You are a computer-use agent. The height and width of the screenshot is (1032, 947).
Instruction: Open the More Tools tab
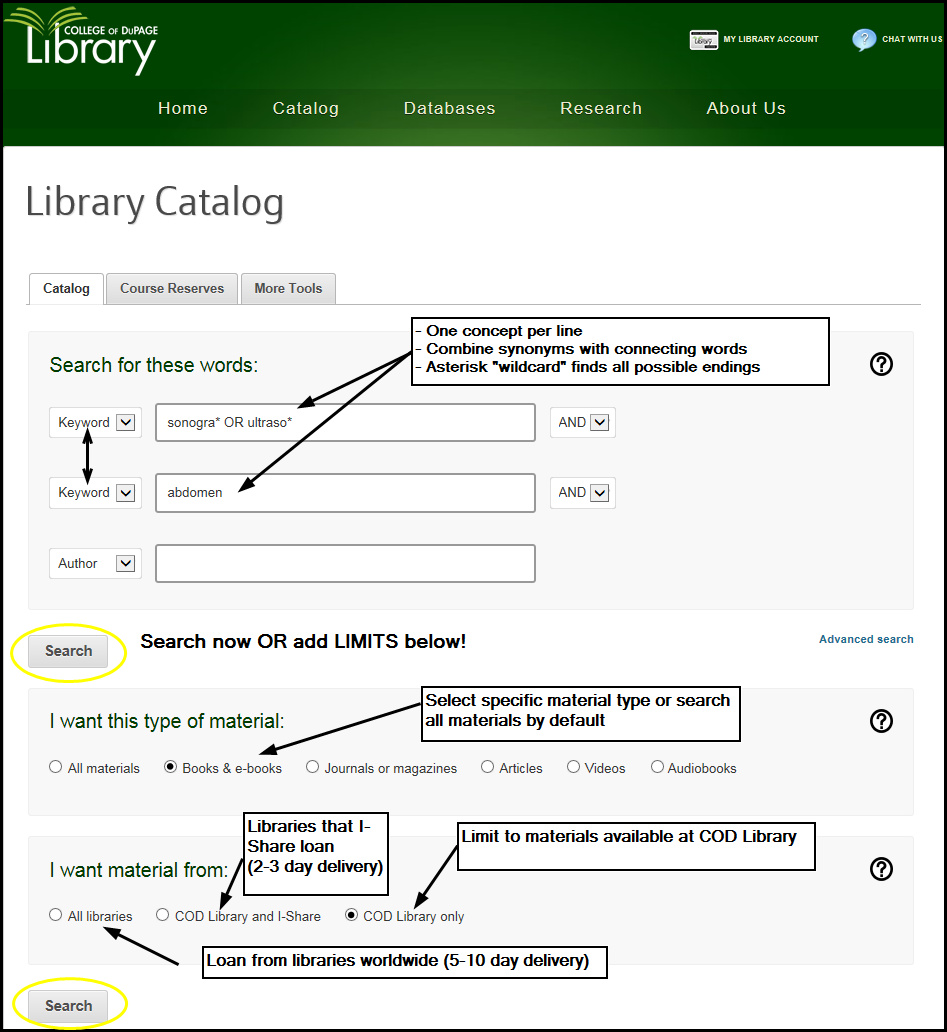click(288, 289)
